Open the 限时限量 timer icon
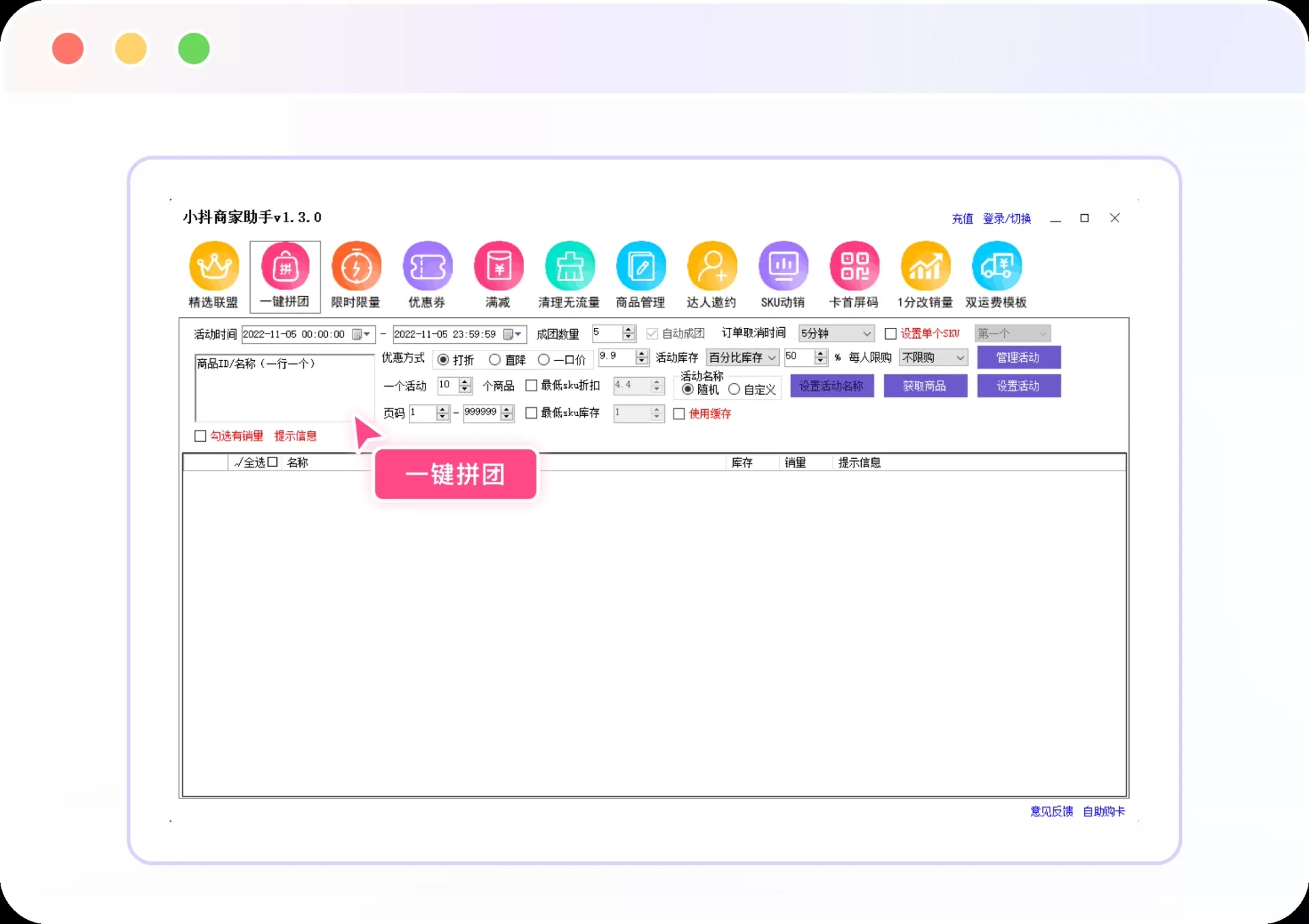1309x924 pixels. (x=356, y=267)
